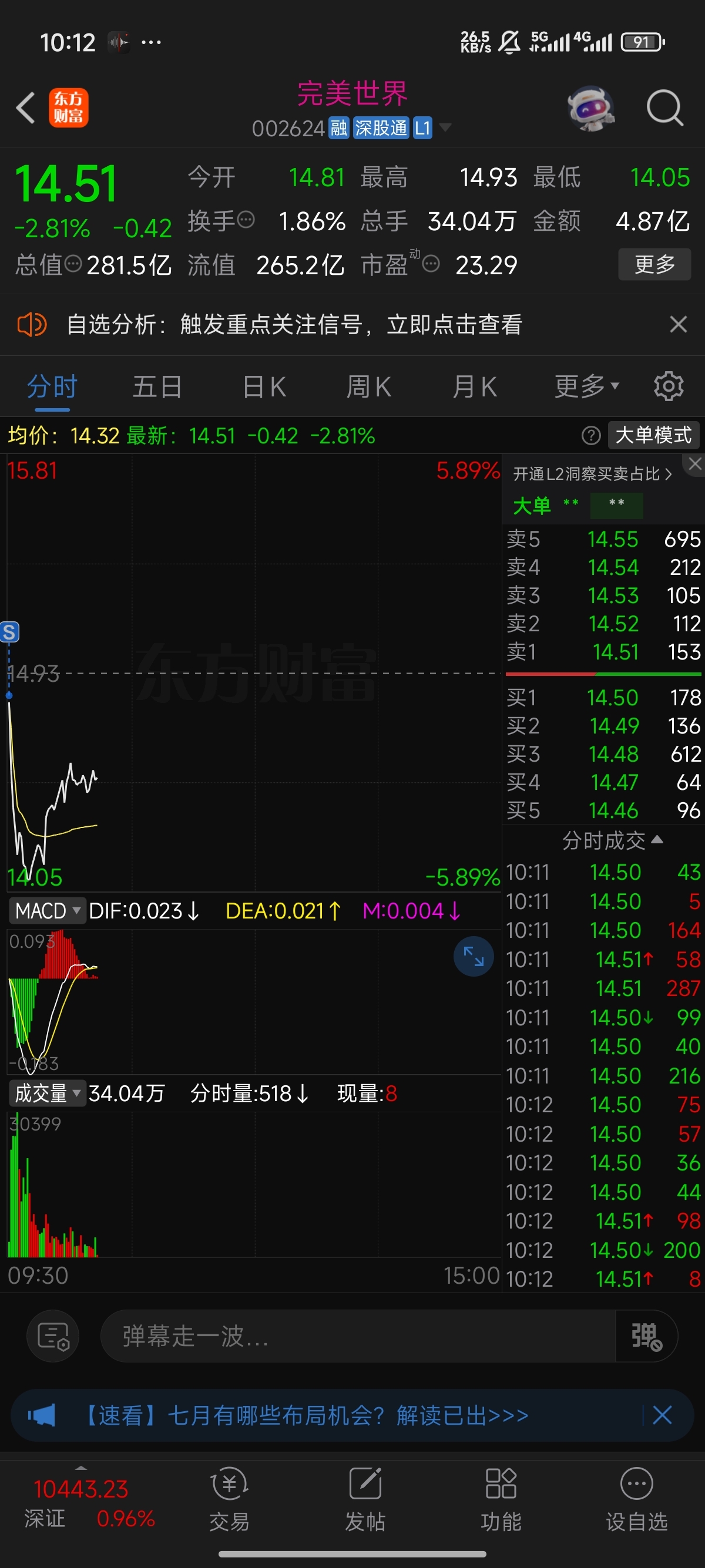Screen dimensions: 705x1568
Task: Open the 自选分析 signal message
Action: (x=294, y=324)
